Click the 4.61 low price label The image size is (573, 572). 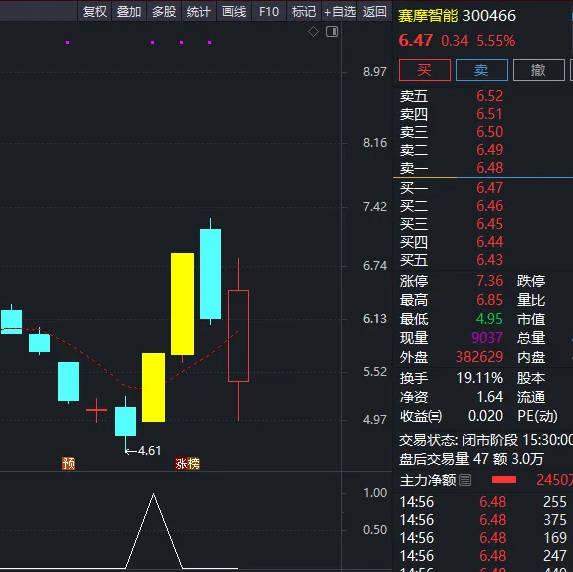[x=149, y=451]
